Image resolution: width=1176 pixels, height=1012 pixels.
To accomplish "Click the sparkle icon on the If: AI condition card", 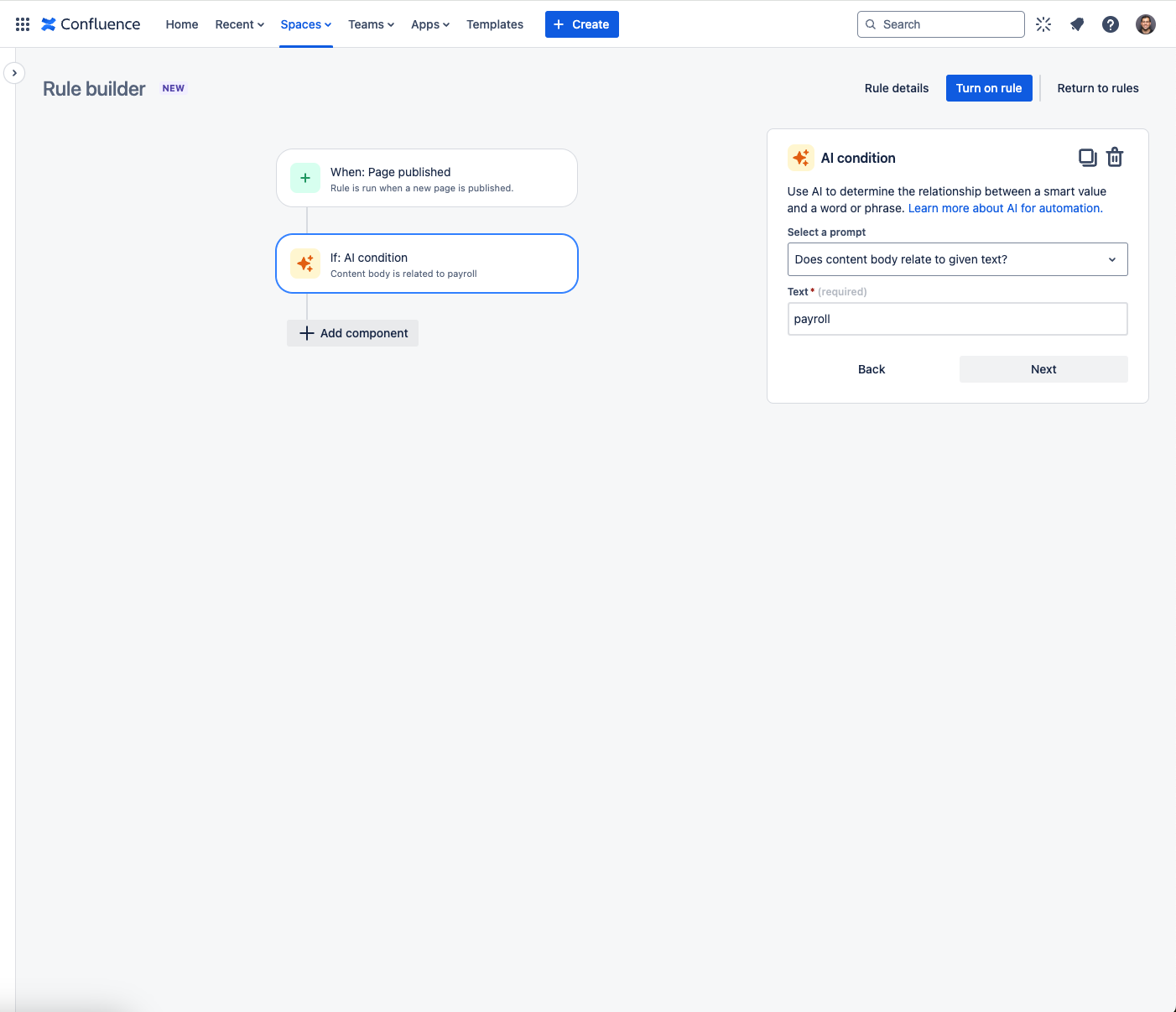I will (305, 263).
